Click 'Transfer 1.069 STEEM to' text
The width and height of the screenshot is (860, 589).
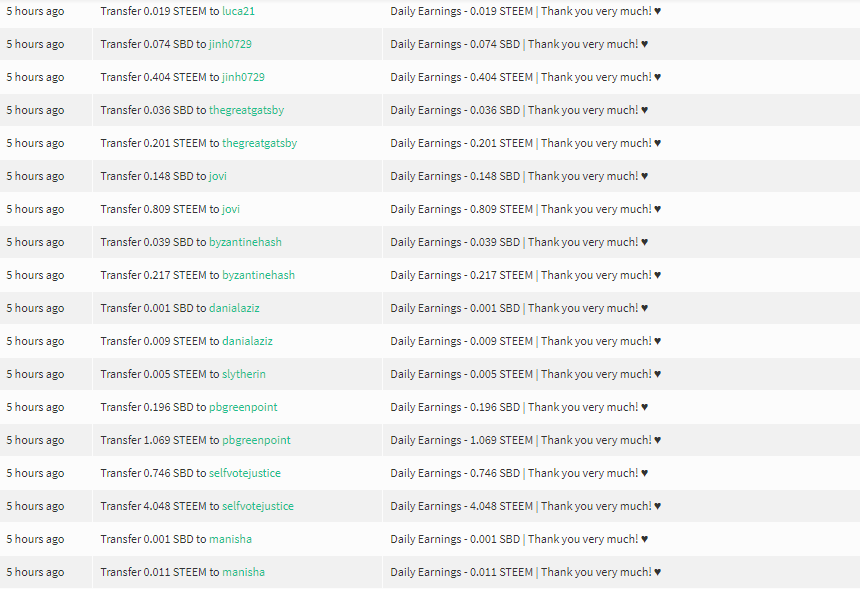coord(160,440)
